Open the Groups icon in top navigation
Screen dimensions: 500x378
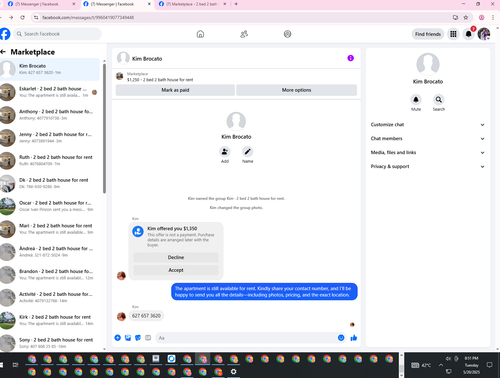tap(287, 34)
